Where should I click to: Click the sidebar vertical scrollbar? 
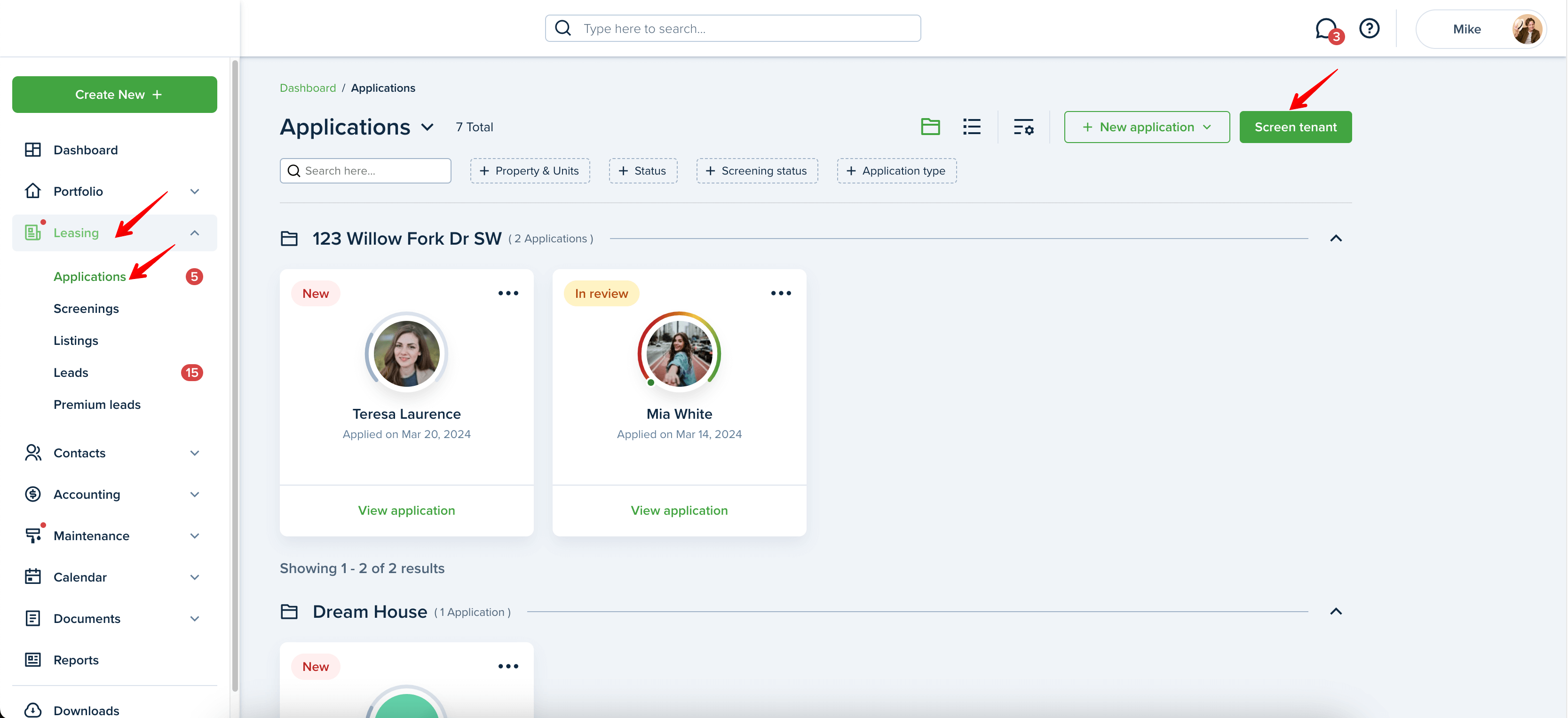click(235, 375)
